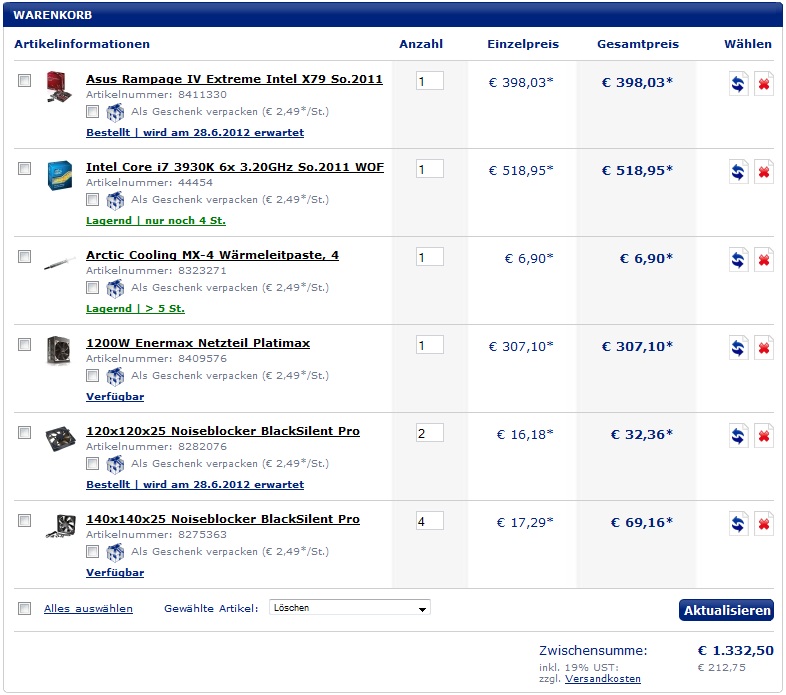Click gift-wrap icon under Intel Core i7
This screenshot has height=695, width=786.
click(115, 200)
